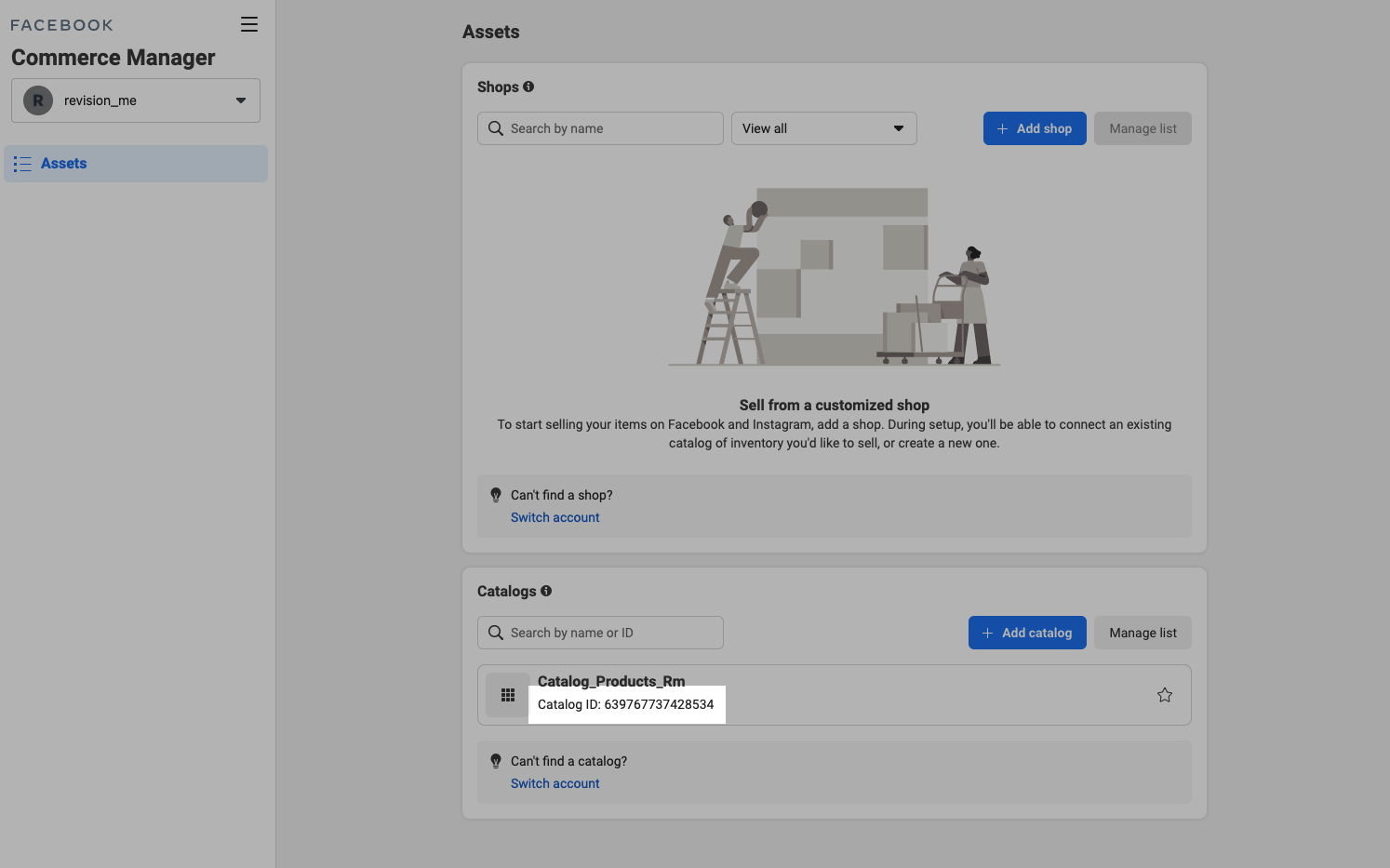Click the magnifier icon in Catalogs search
Viewport: 1390px width, 868px height.
click(496, 633)
